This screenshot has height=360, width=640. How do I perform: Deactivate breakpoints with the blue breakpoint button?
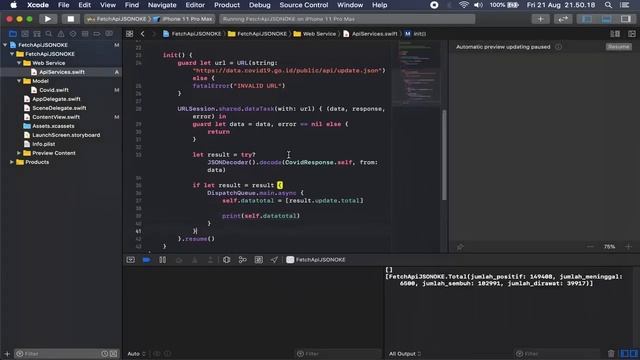coord(147,260)
